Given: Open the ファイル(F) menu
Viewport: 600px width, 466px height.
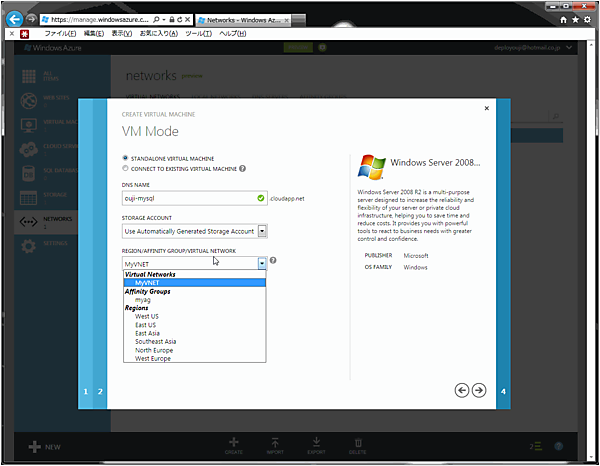Looking at the screenshot, I should click(x=60, y=34).
